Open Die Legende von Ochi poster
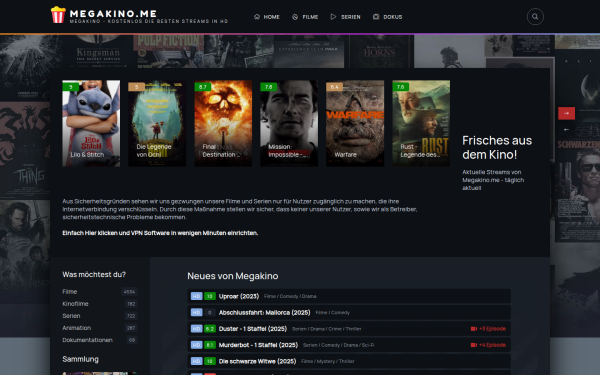Screen dimensions: 600x375 (x=157, y=123)
